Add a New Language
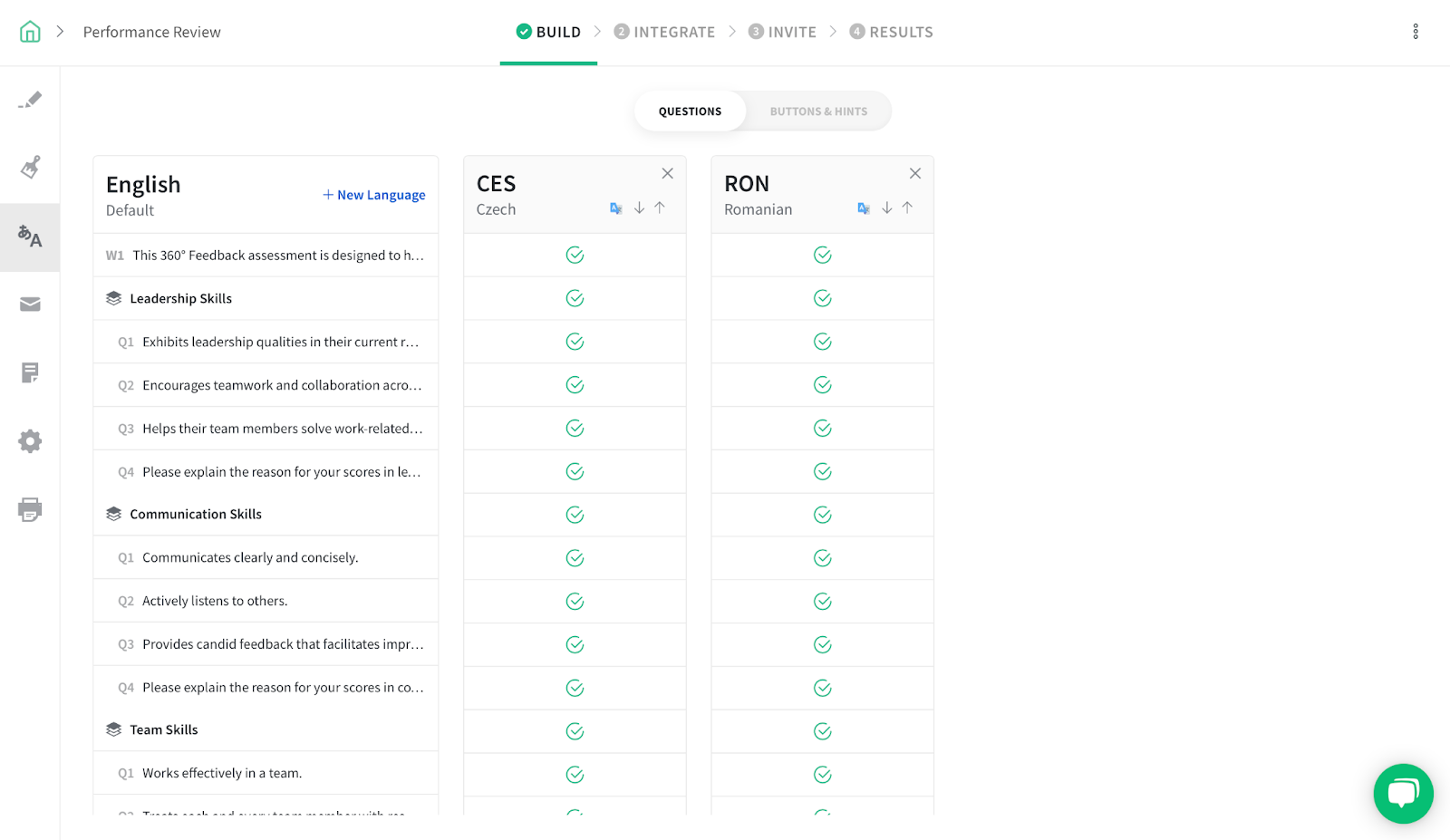Screen dimensions: 1450x840 click(x=374, y=195)
